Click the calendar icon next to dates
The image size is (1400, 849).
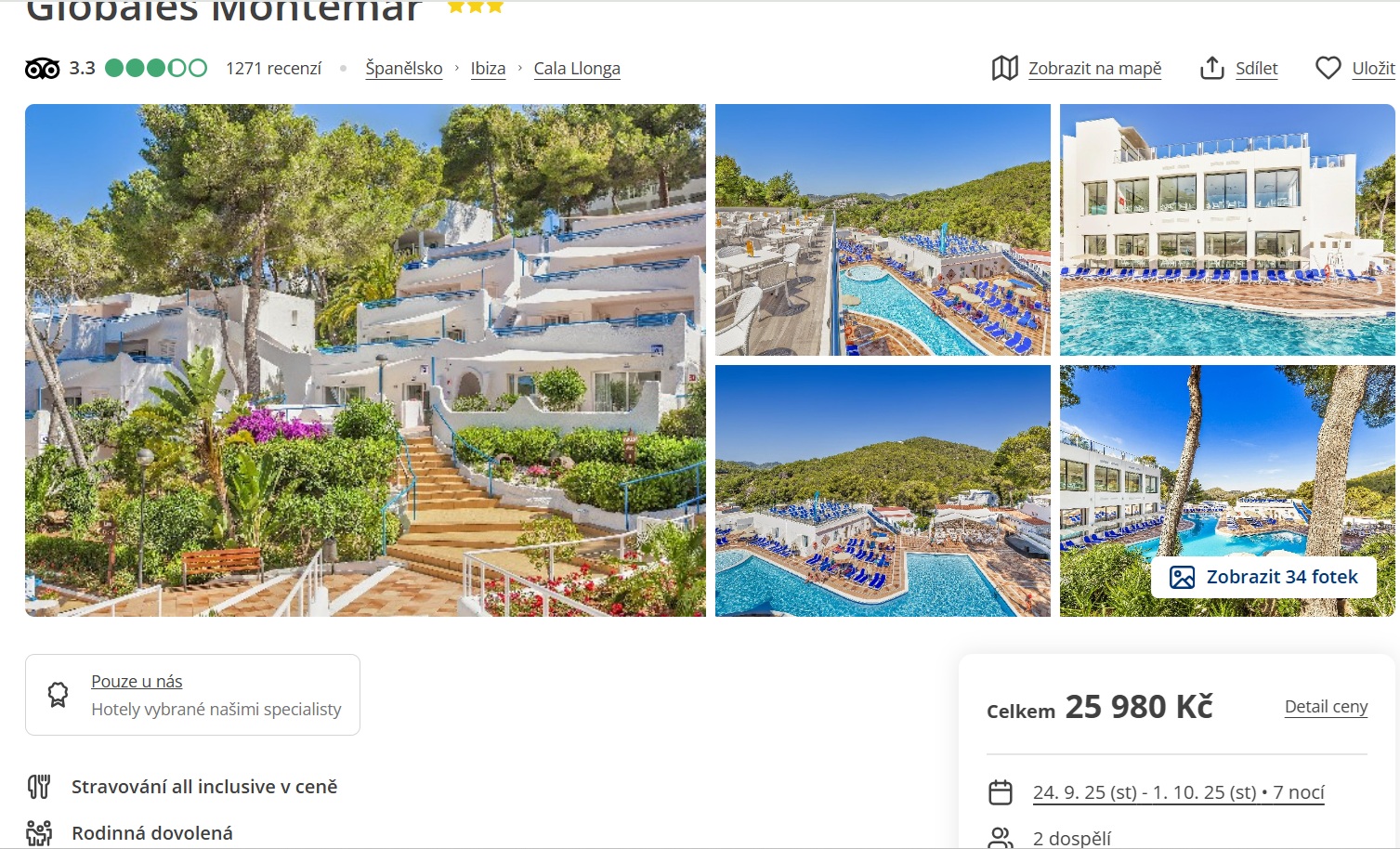tap(1001, 792)
